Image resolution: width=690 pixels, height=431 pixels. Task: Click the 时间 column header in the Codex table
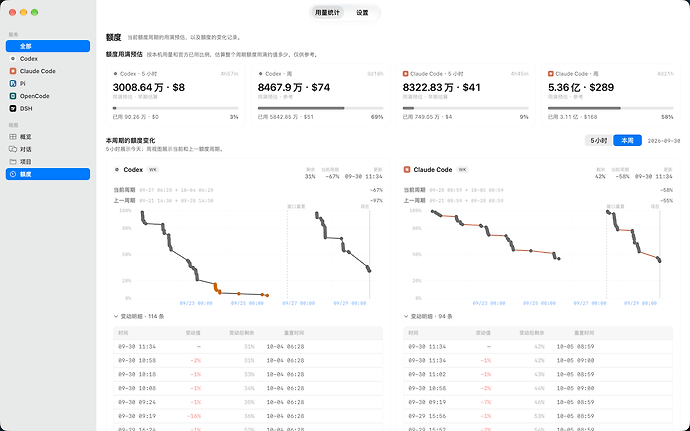pos(123,333)
